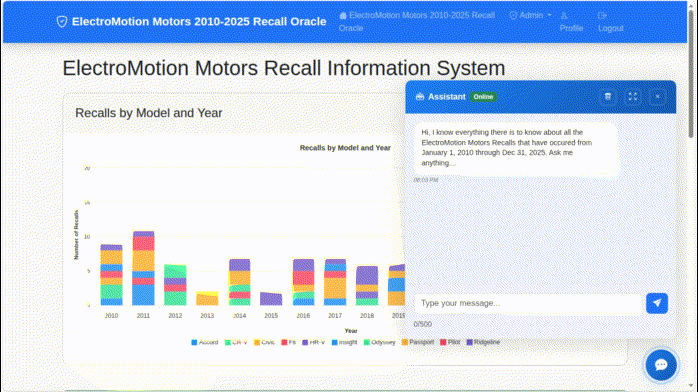
Task: Click the 2011 stacked bar in chart
Action: tap(143, 268)
